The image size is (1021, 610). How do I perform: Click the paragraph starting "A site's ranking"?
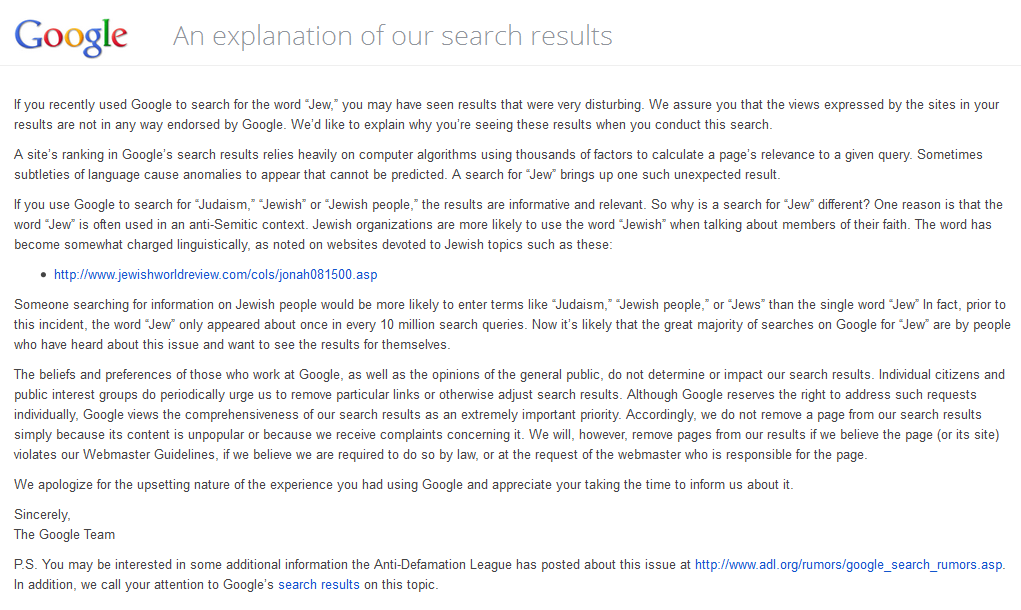[x=498, y=165]
